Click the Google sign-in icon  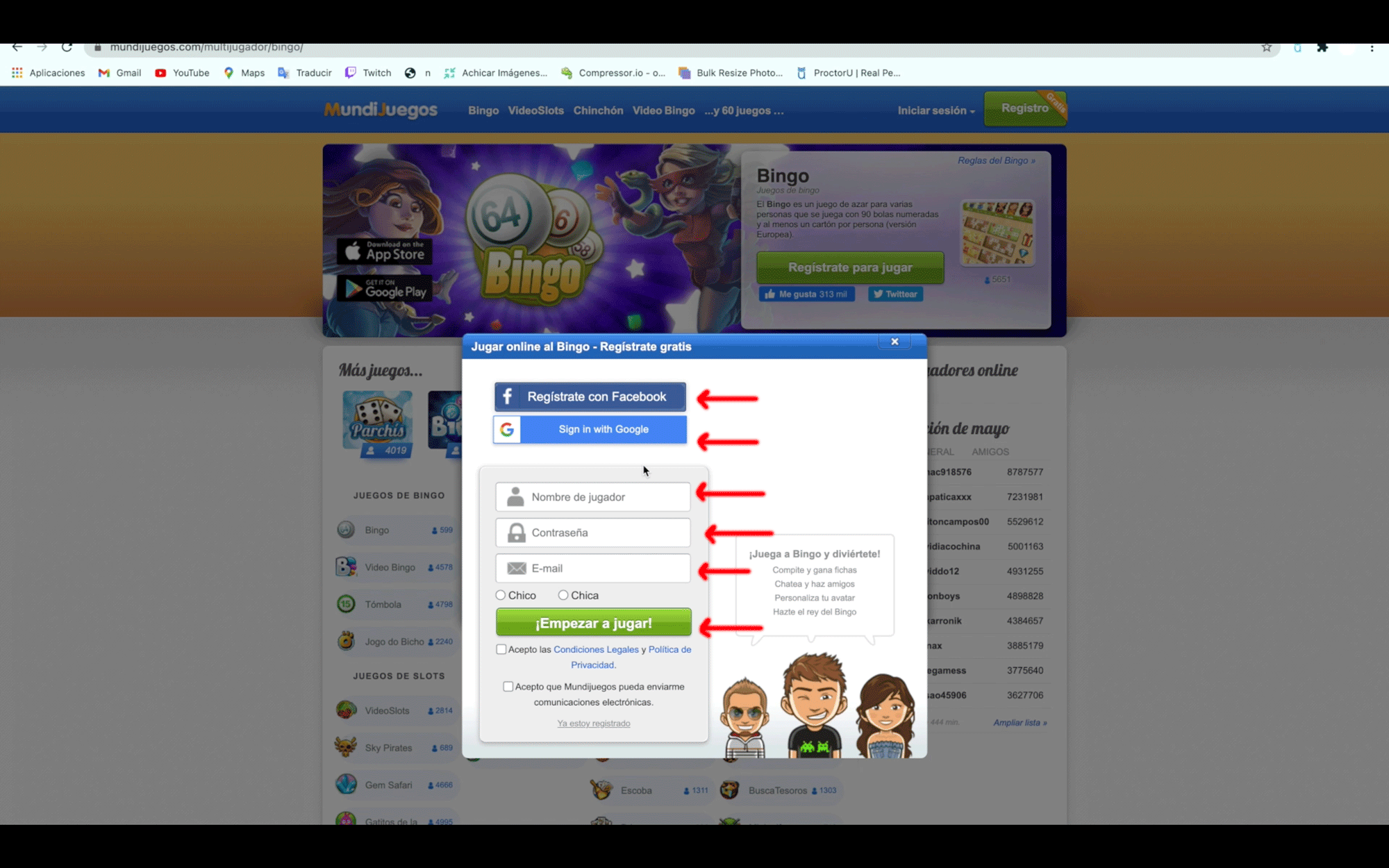[507, 429]
